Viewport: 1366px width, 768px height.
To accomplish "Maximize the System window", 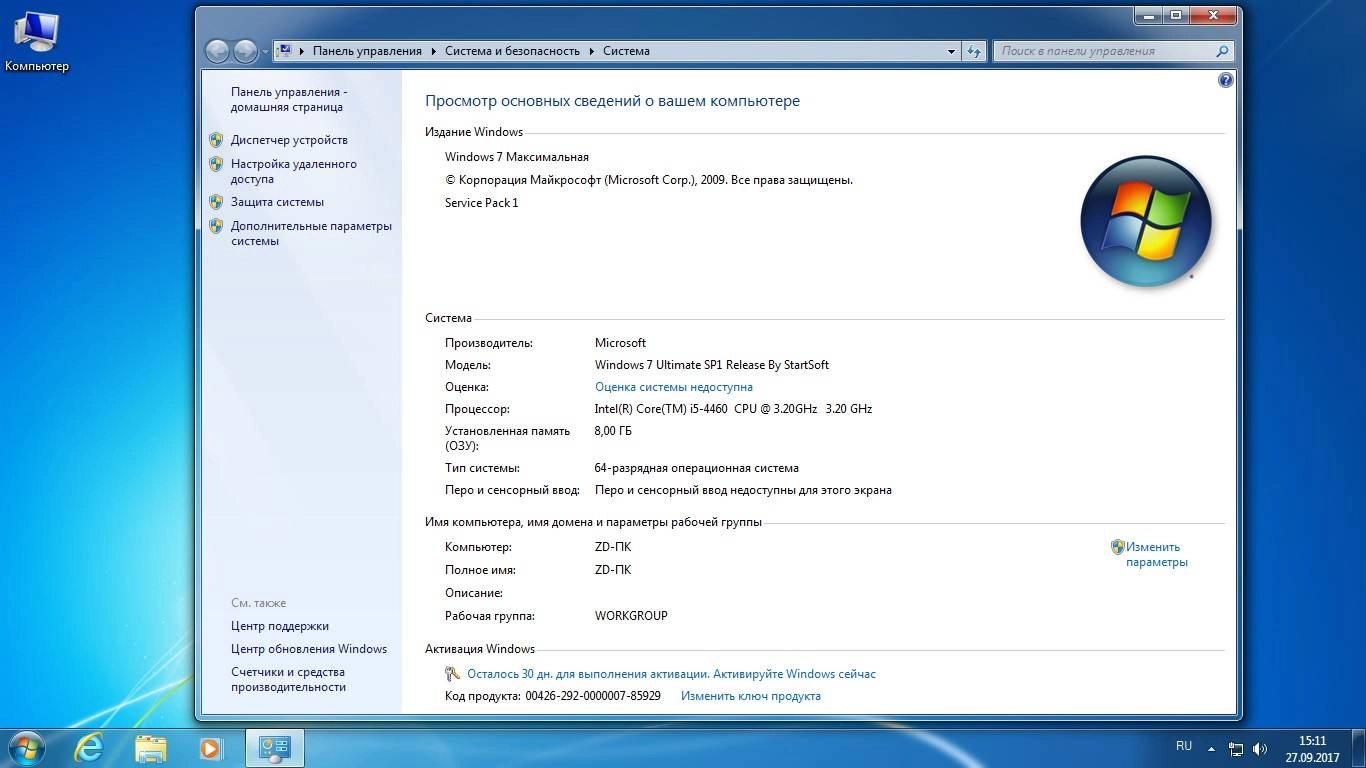I will [1176, 15].
